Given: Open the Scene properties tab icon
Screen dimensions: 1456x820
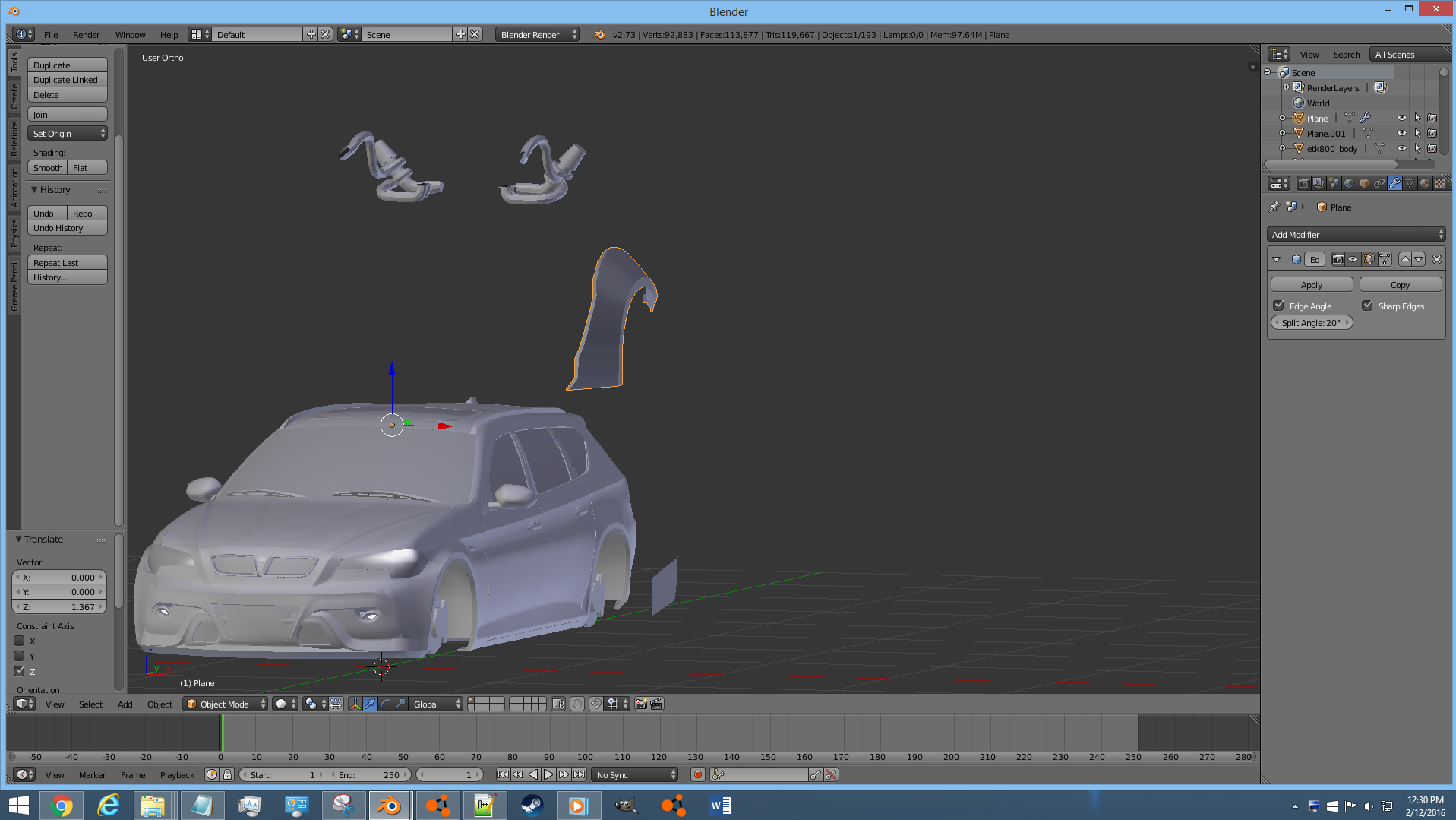Looking at the screenshot, I should pos(1334,183).
